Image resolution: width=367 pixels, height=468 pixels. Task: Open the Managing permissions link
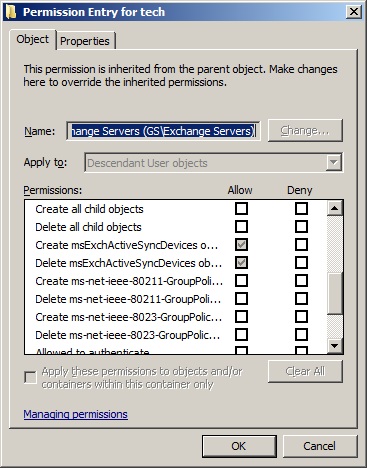click(x=75, y=414)
